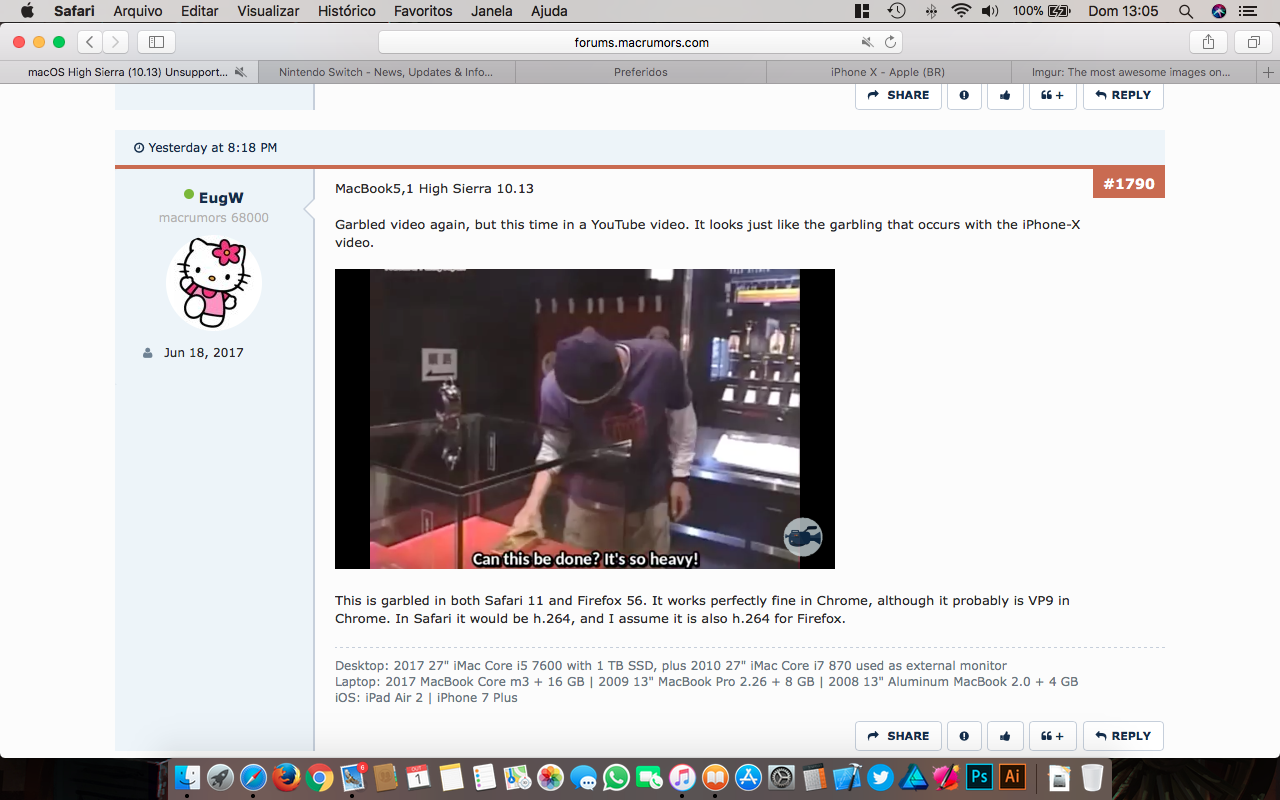
Task: Click the Yesterday at 8:18 PM timestamp
Action: coord(213,147)
